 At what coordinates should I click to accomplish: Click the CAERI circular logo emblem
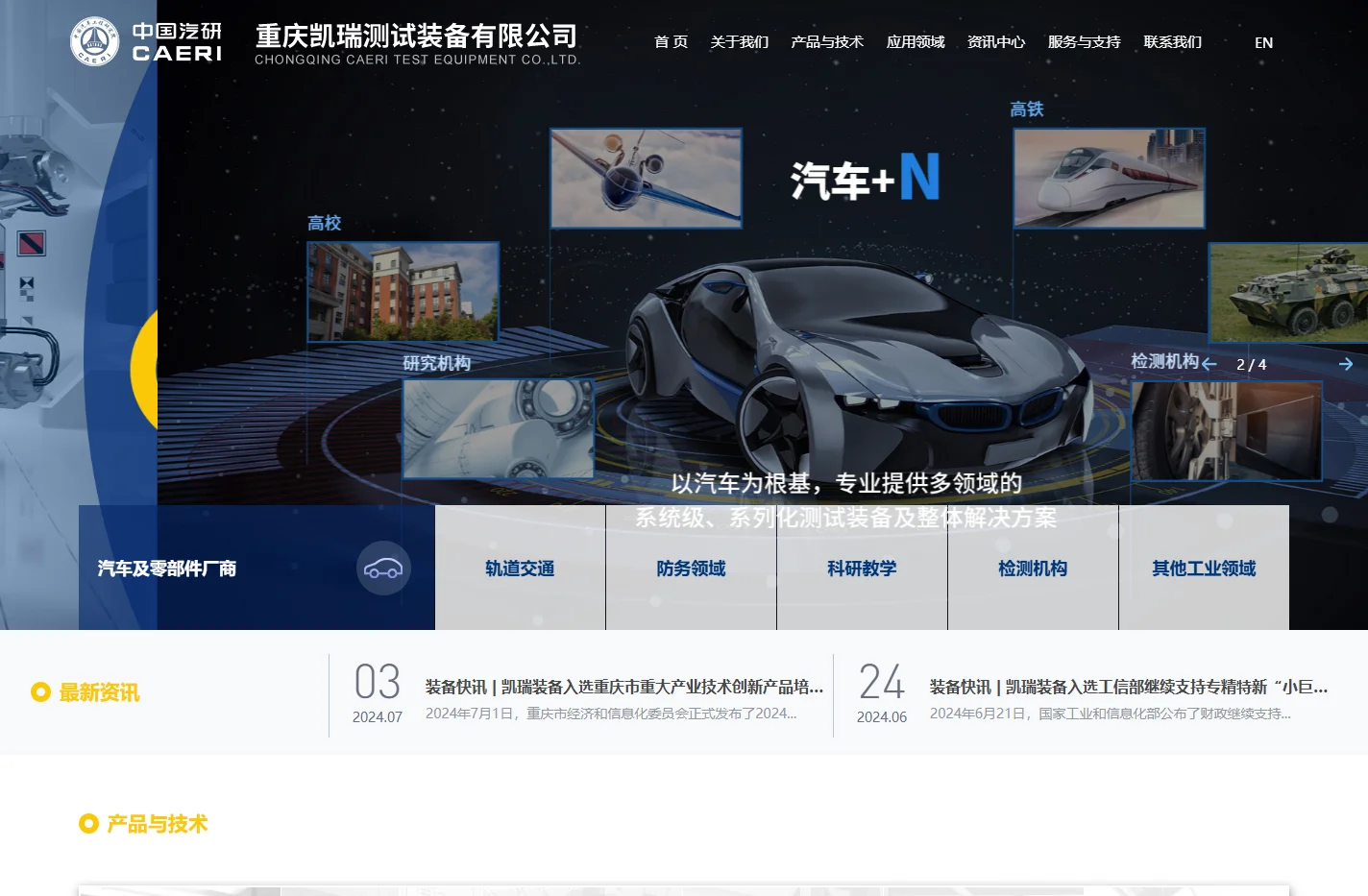tap(94, 41)
